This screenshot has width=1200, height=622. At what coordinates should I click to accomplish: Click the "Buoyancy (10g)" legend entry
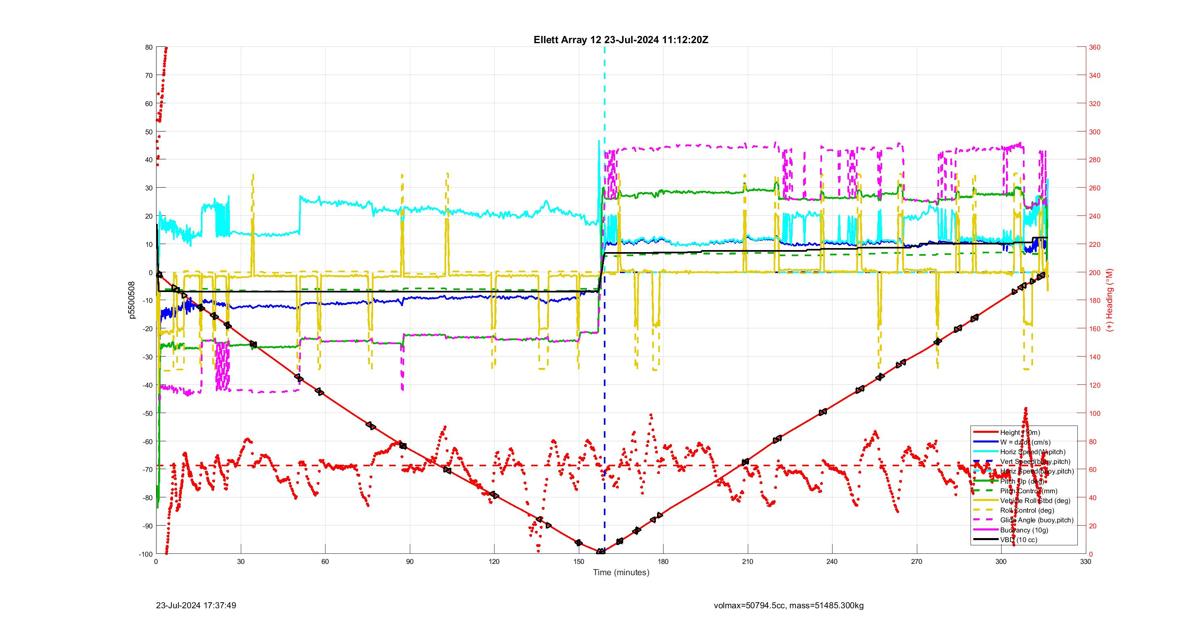[1023, 530]
